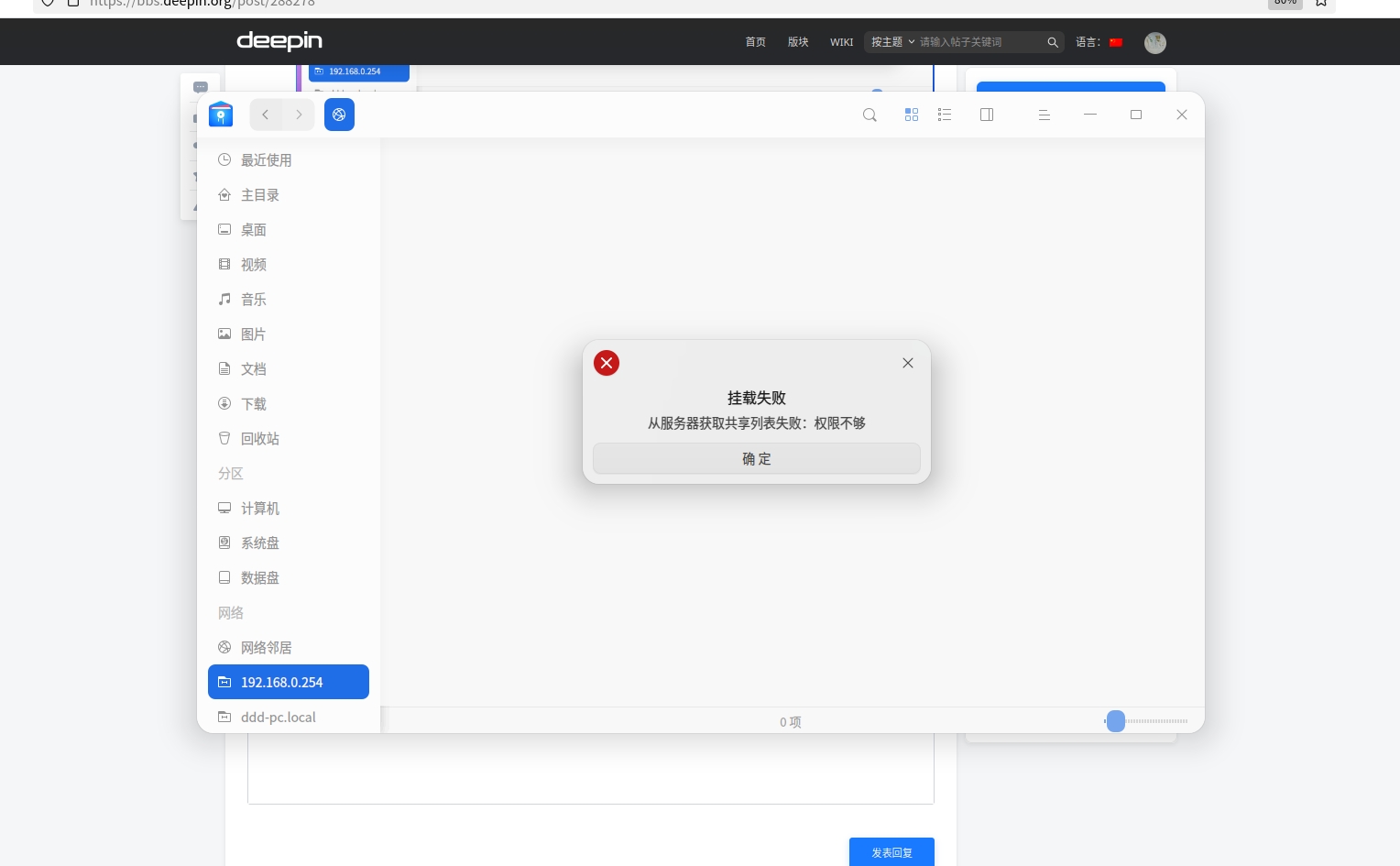This screenshot has width=1400, height=866.
Task: Toggle the detail side panel icon
Action: tap(987, 115)
